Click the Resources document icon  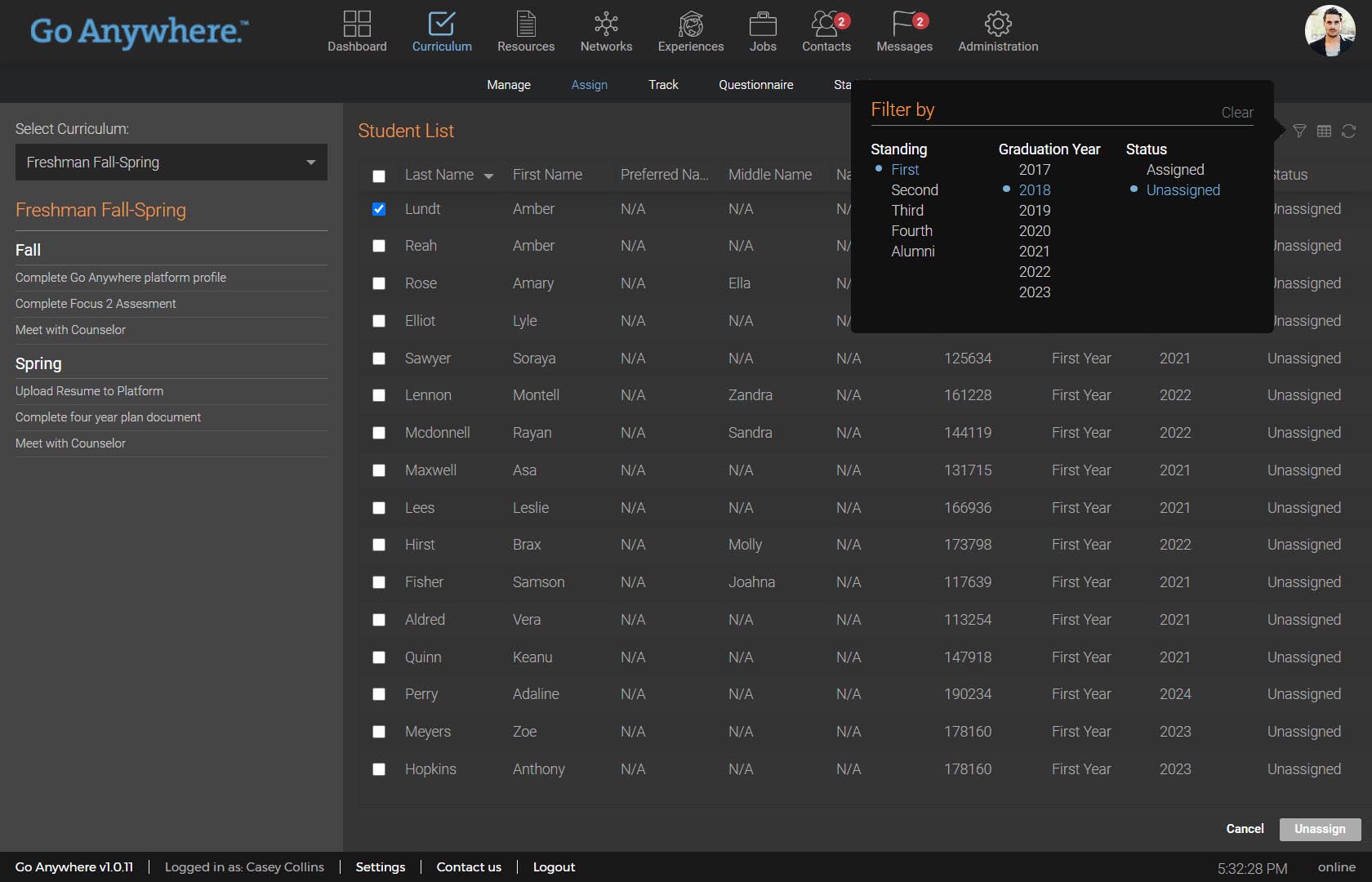[x=526, y=24]
